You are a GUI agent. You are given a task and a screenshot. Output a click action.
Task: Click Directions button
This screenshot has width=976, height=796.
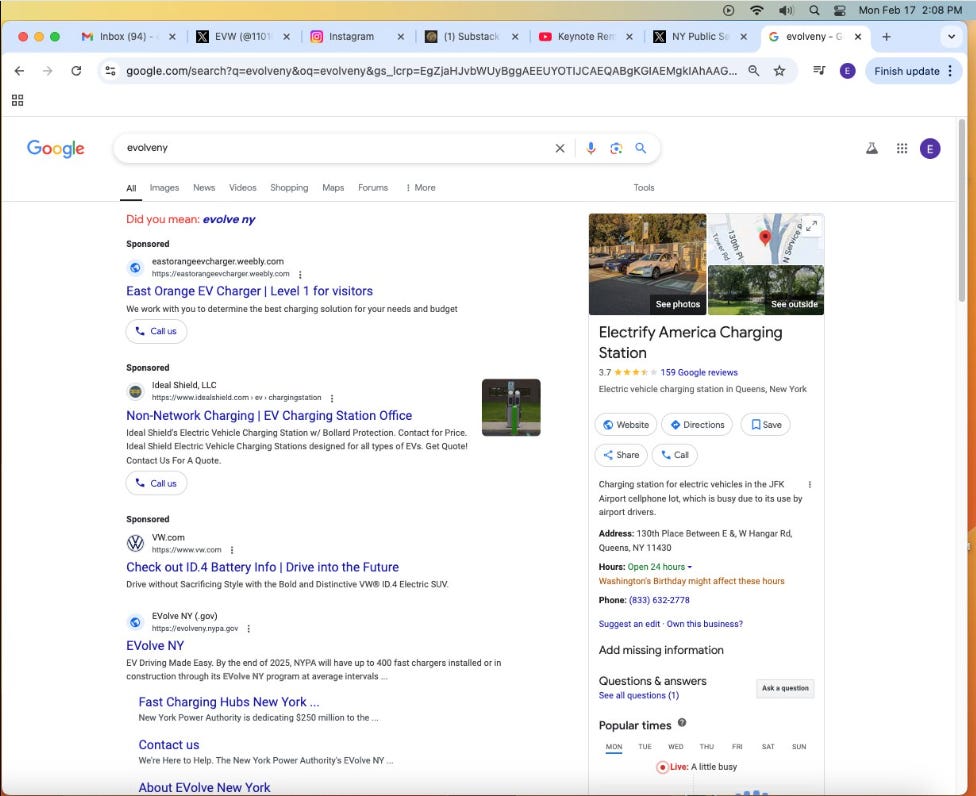pos(697,424)
